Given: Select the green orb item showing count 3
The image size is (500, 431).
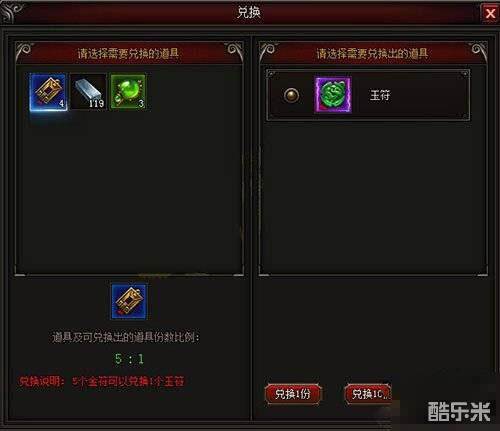Looking at the screenshot, I should coord(128,92).
